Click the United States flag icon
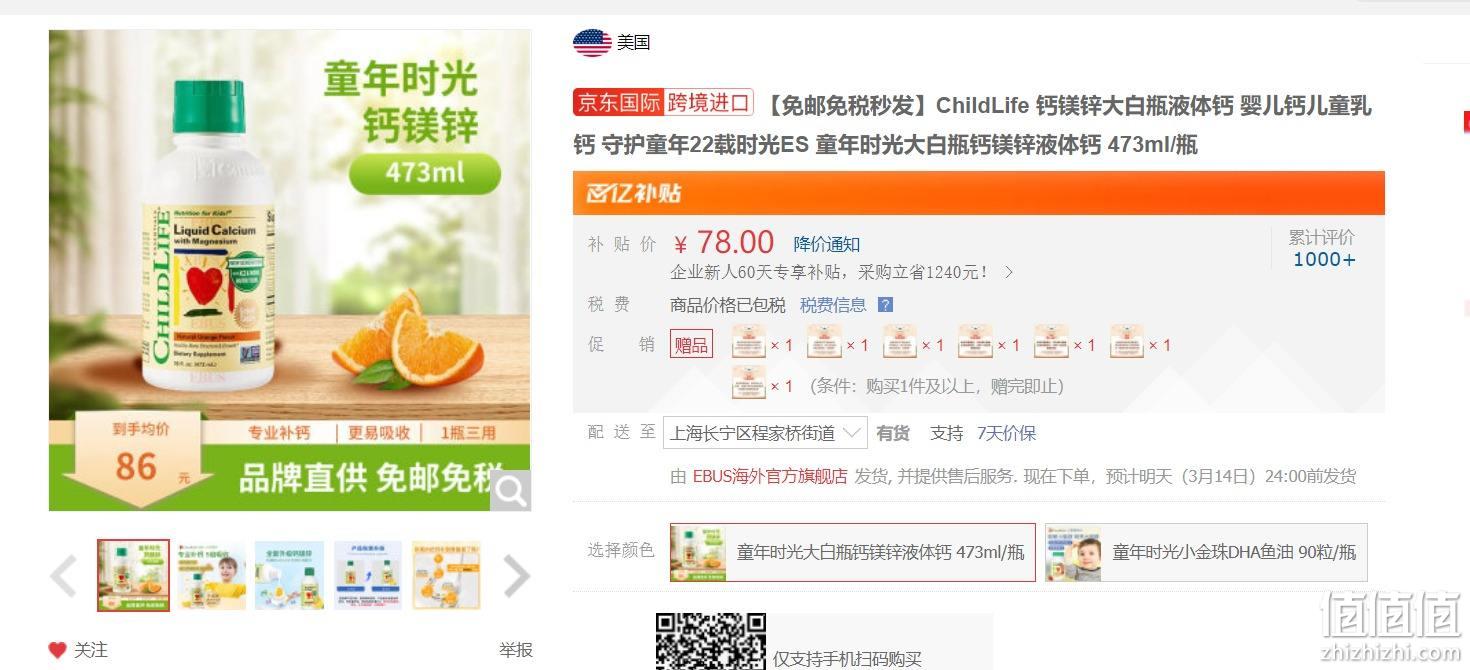The image size is (1470, 670). [592, 42]
